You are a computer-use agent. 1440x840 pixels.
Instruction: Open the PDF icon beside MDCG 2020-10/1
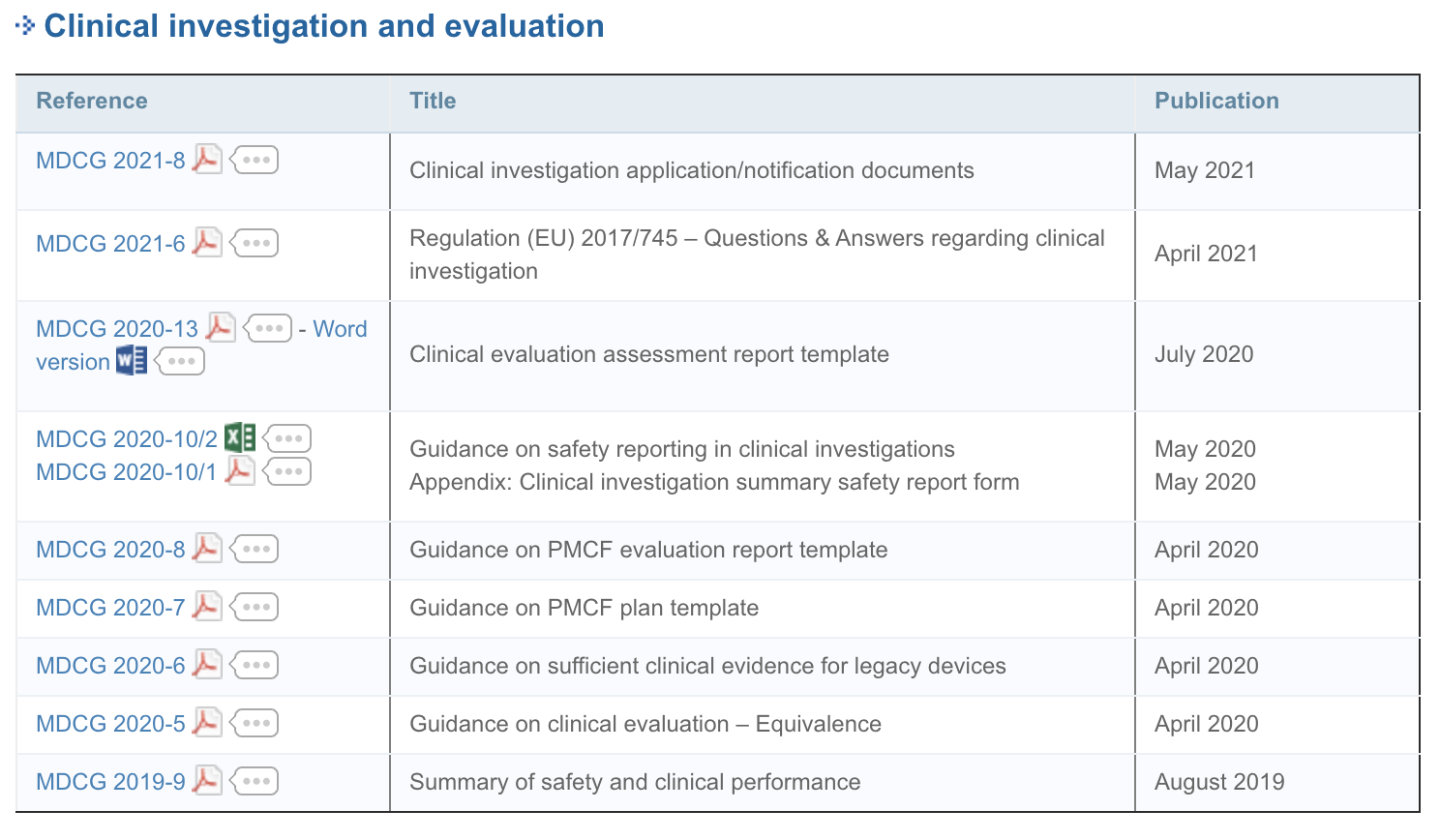[x=240, y=471]
